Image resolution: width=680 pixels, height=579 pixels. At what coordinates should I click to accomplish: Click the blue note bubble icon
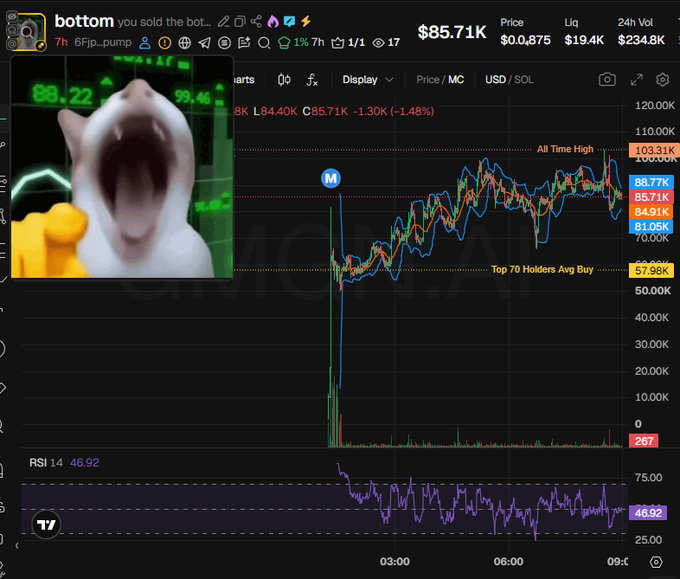(289, 21)
